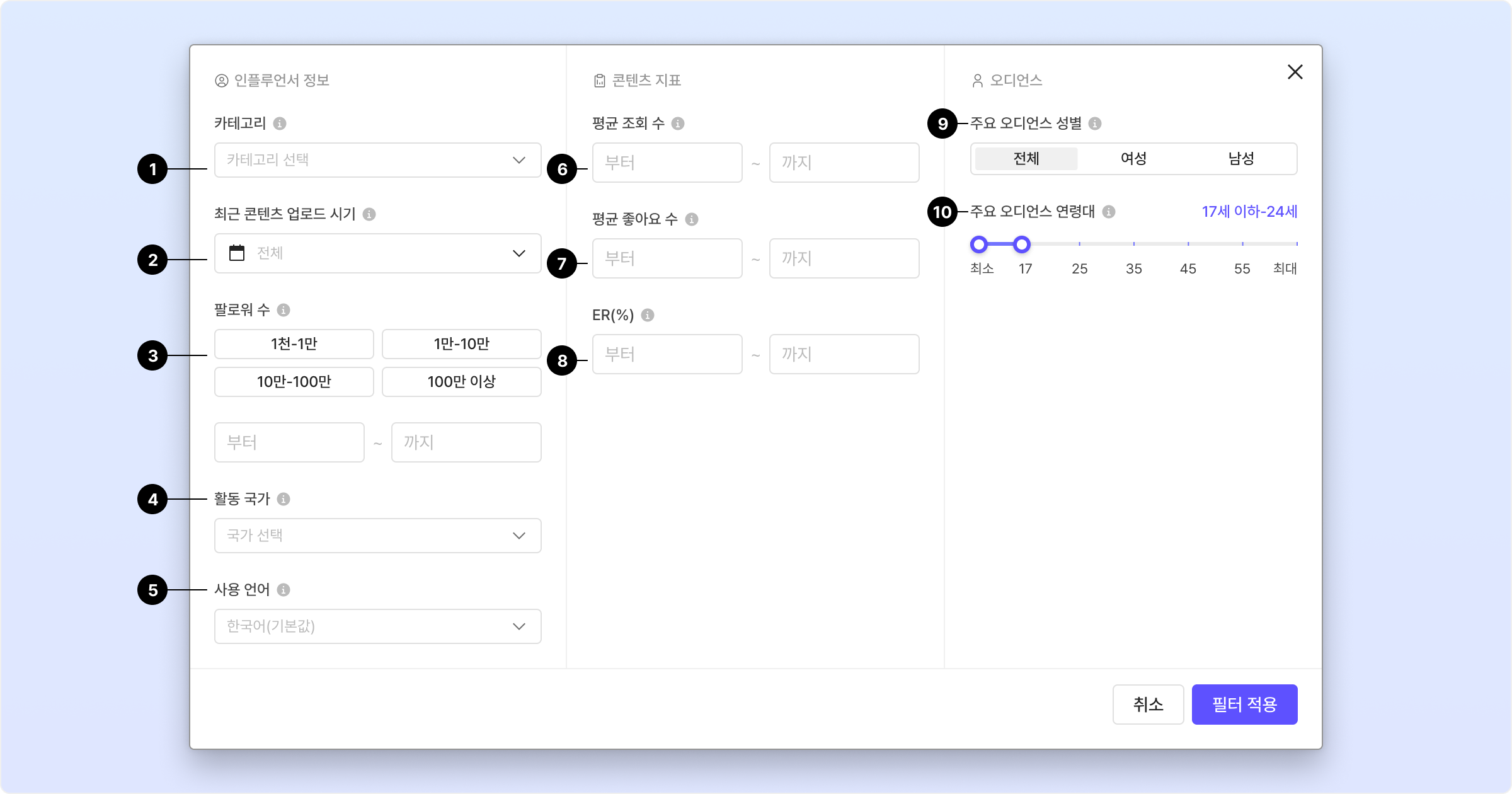Select the 10만-100만 follower range
The width and height of the screenshot is (1512, 794).
(294, 382)
